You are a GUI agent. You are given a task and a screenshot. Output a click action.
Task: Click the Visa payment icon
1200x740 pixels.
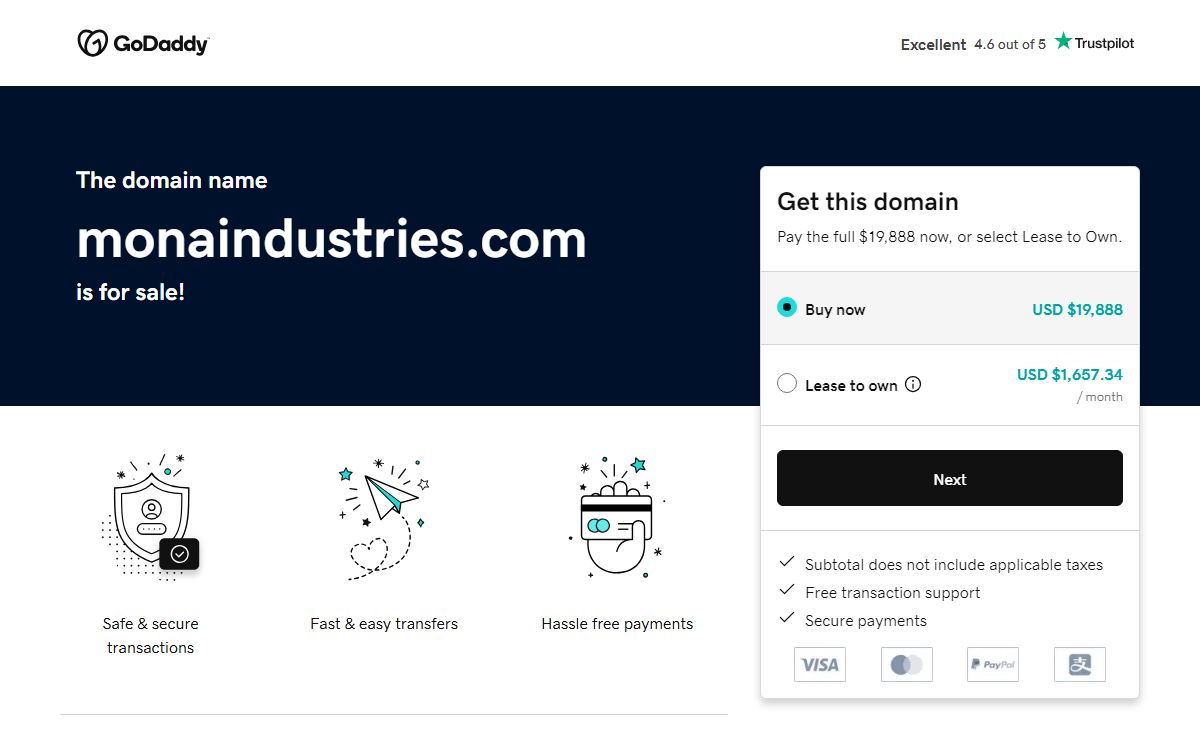tap(820, 664)
